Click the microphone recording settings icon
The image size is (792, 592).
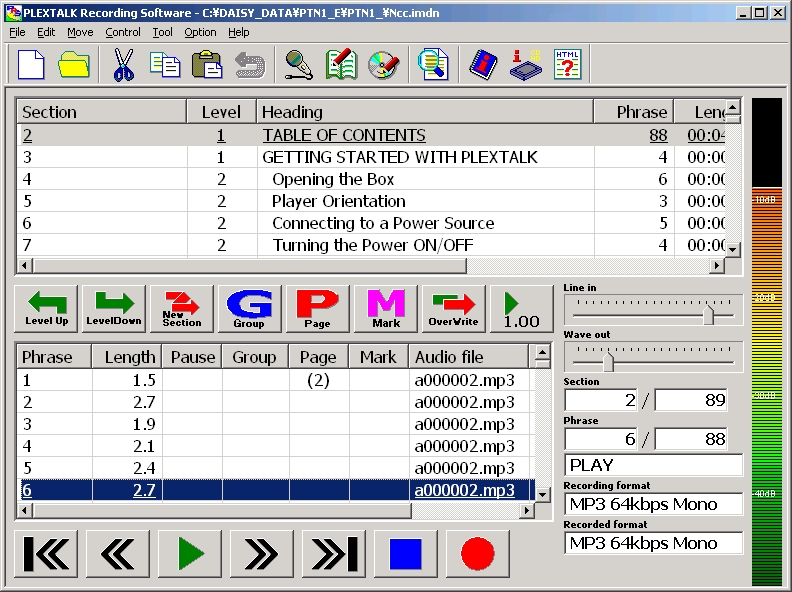(299, 64)
